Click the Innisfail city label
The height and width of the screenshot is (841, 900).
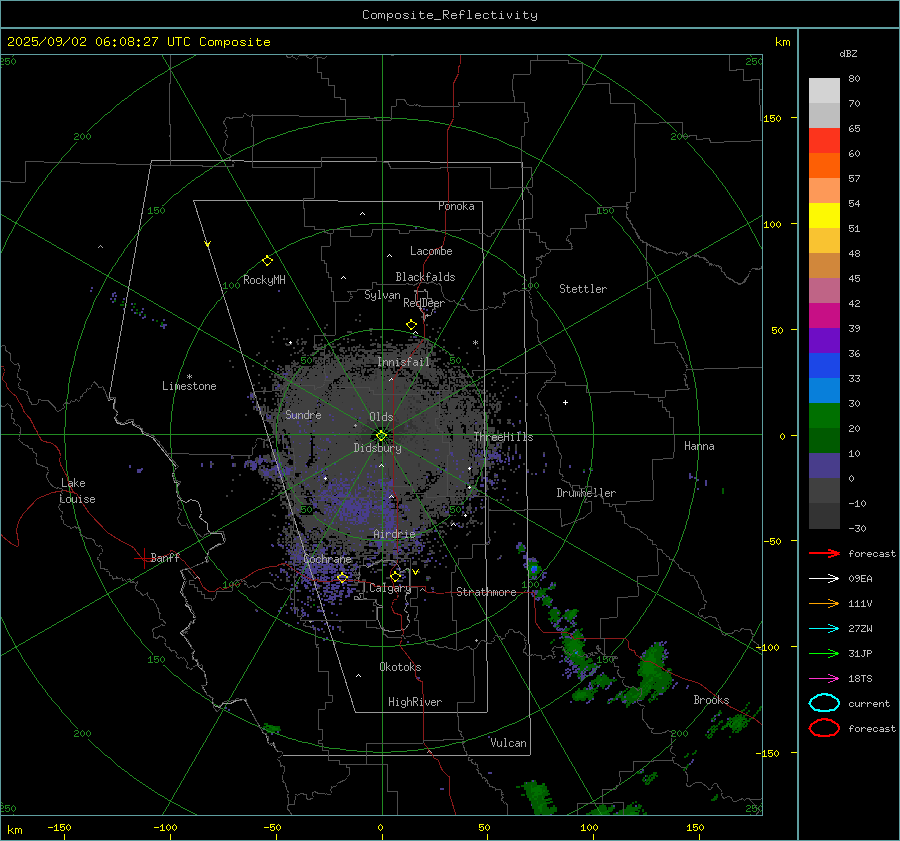[x=403, y=362]
